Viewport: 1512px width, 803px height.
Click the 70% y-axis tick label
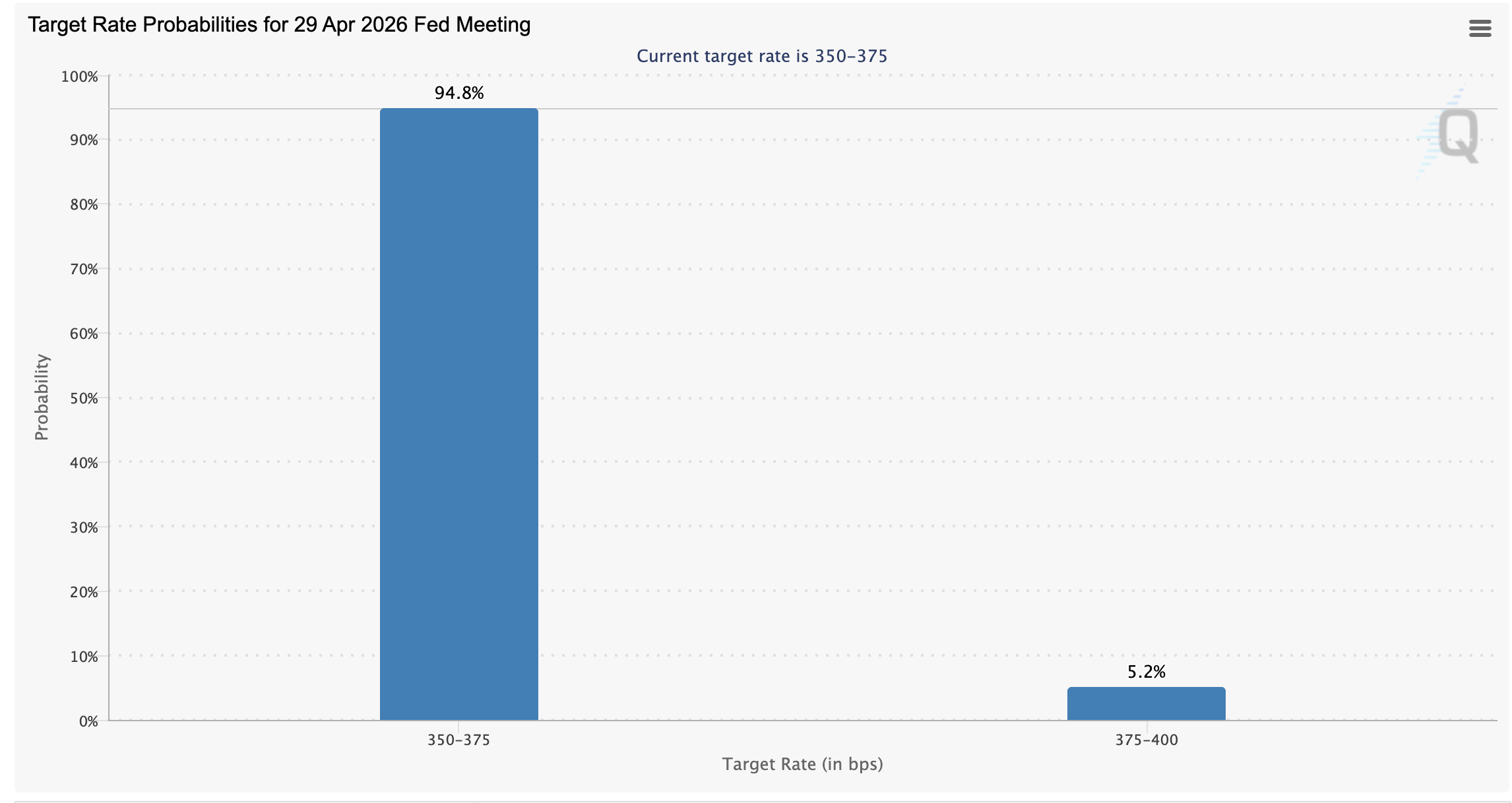84,269
